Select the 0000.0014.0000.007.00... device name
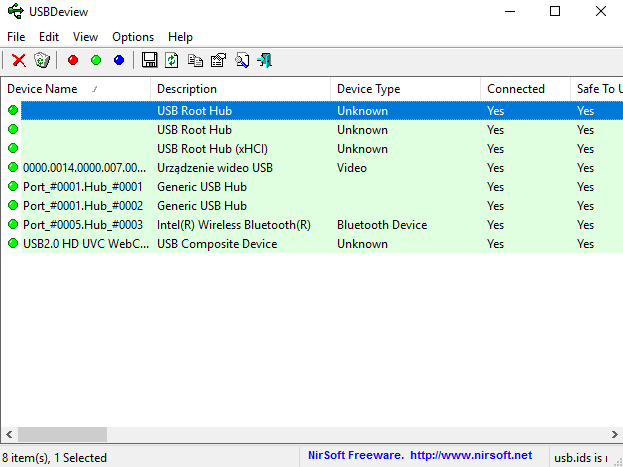623x467 pixels. [84, 168]
